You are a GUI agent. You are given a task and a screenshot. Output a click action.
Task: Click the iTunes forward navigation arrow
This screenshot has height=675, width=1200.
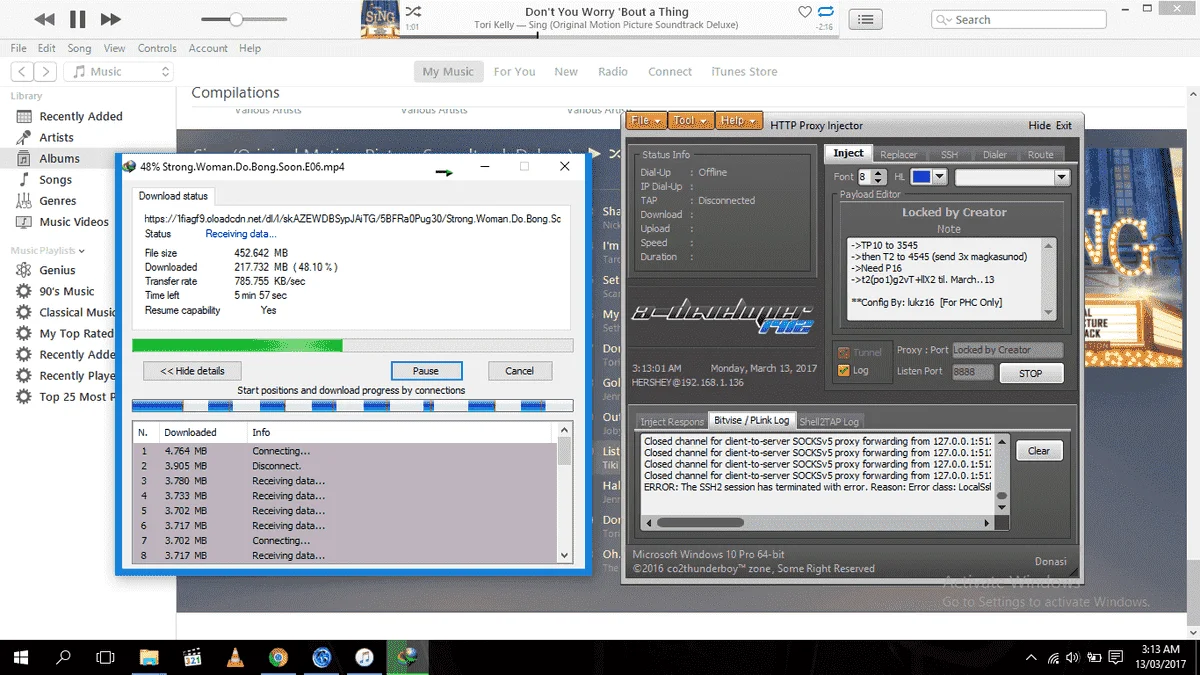(x=47, y=72)
